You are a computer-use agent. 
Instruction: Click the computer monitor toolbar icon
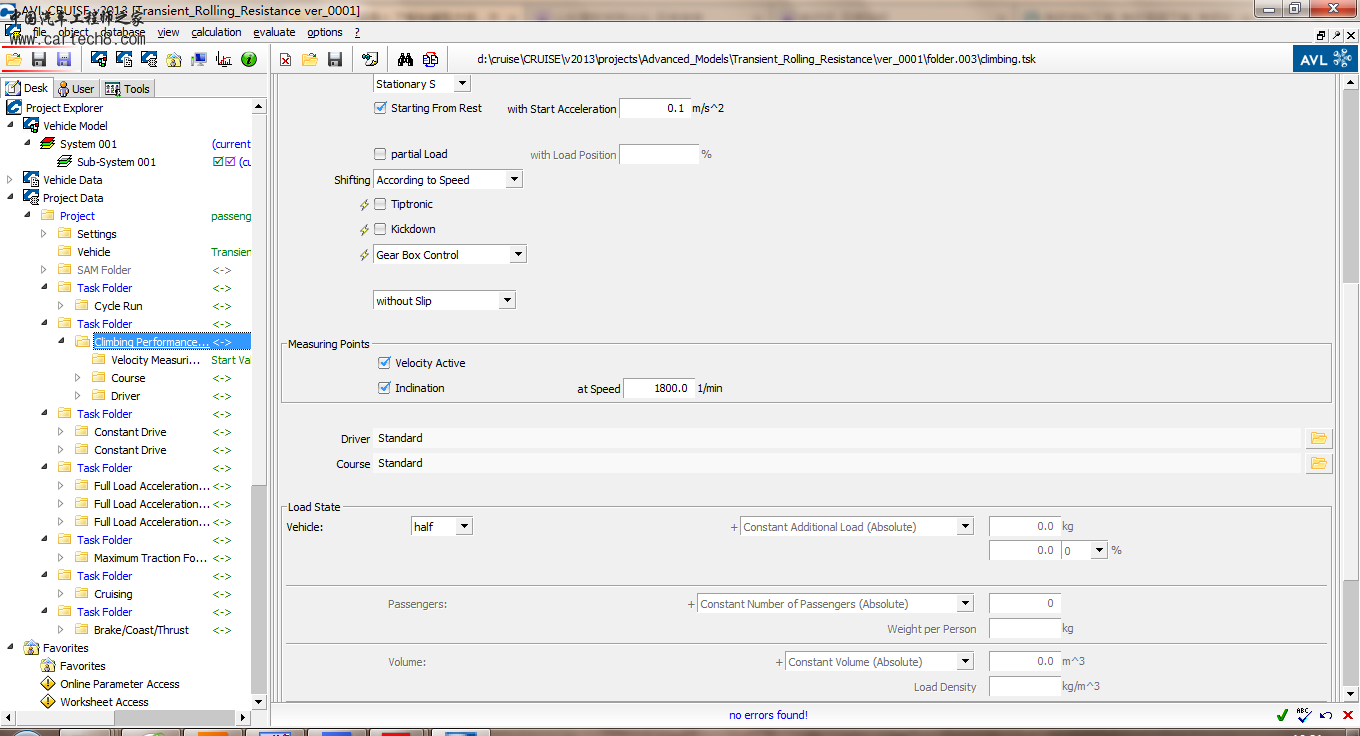tap(199, 59)
